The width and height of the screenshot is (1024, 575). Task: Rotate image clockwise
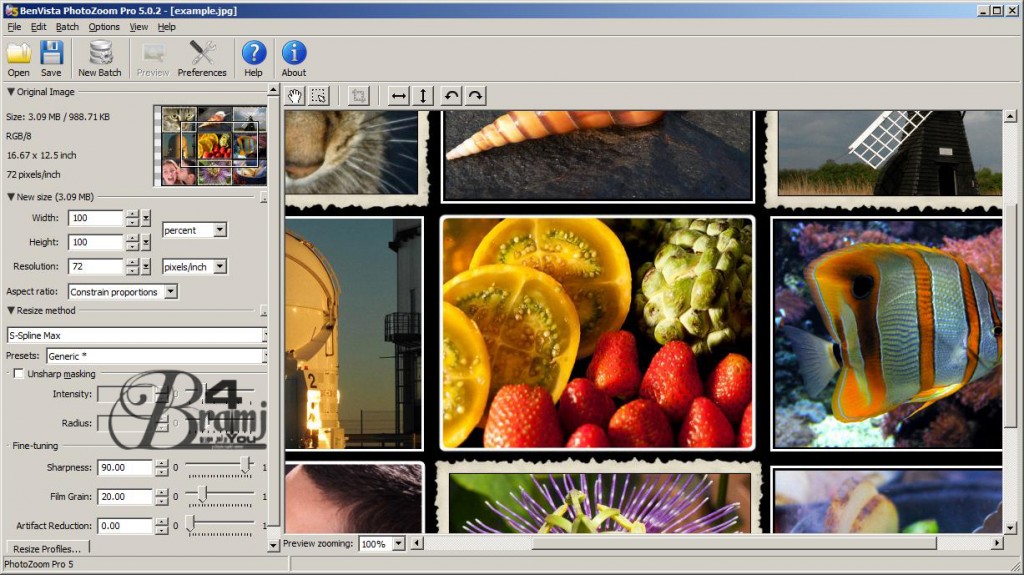[x=475, y=96]
